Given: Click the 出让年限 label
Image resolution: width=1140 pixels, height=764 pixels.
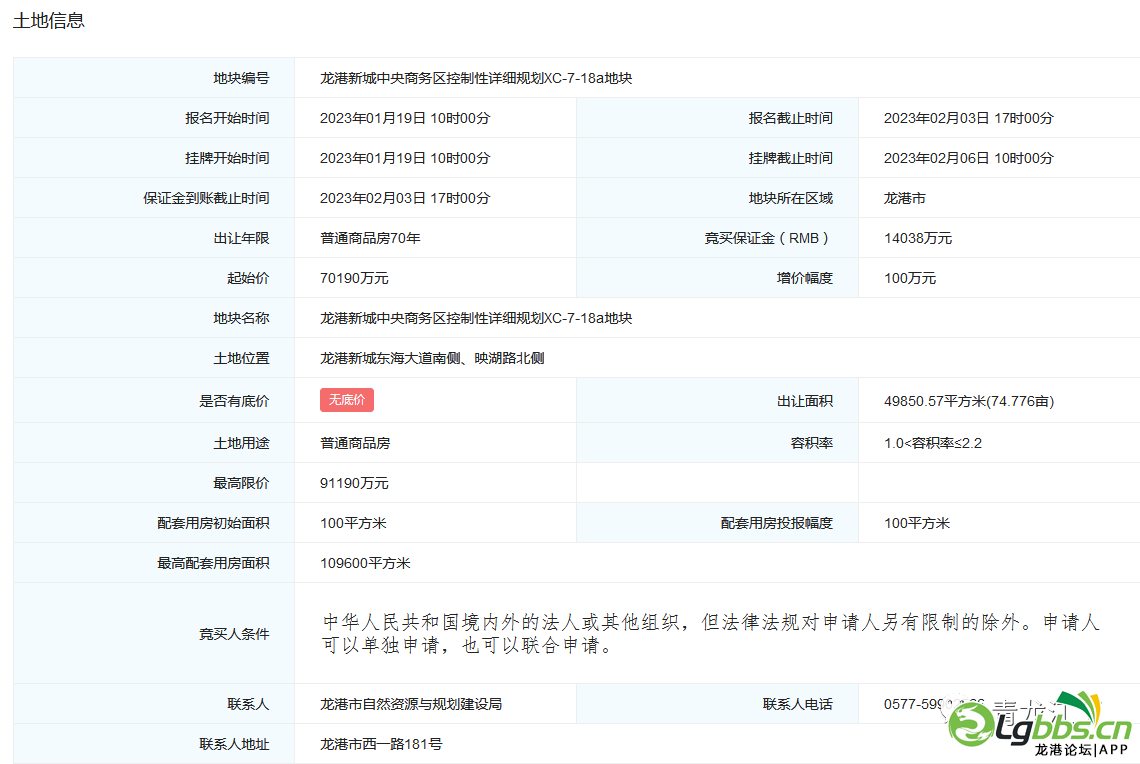Looking at the screenshot, I should coord(241,238).
